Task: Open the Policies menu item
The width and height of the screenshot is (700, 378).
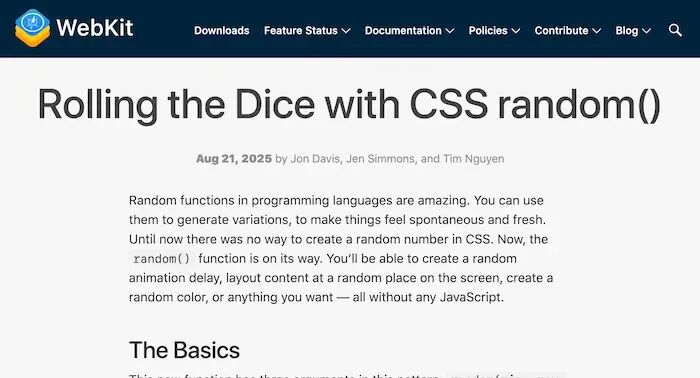Action: 488,30
